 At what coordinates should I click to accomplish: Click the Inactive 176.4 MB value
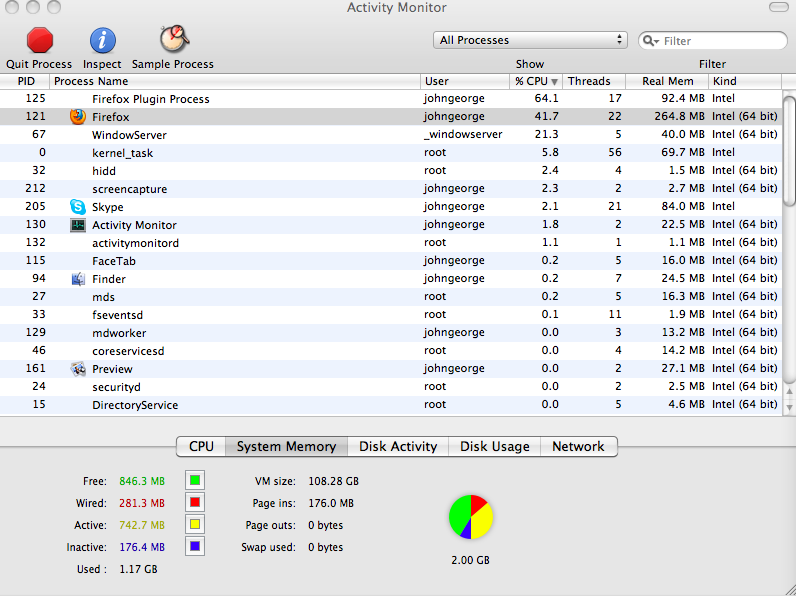tap(142, 547)
